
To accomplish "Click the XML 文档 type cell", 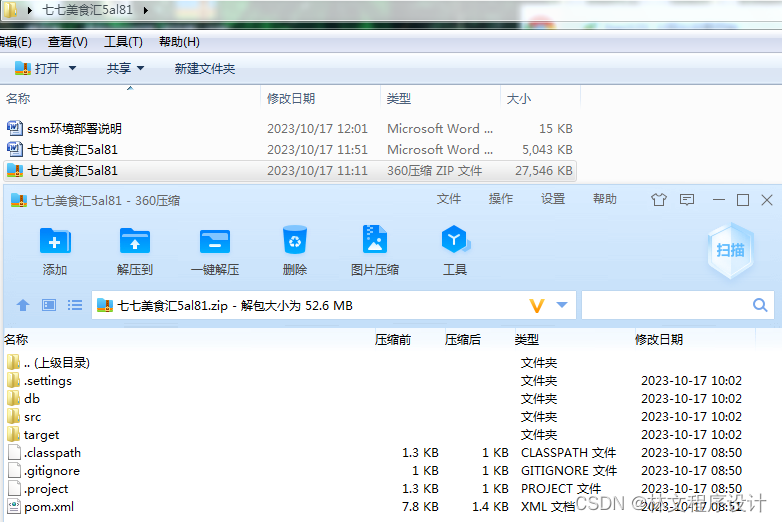I will (x=548, y=507).
